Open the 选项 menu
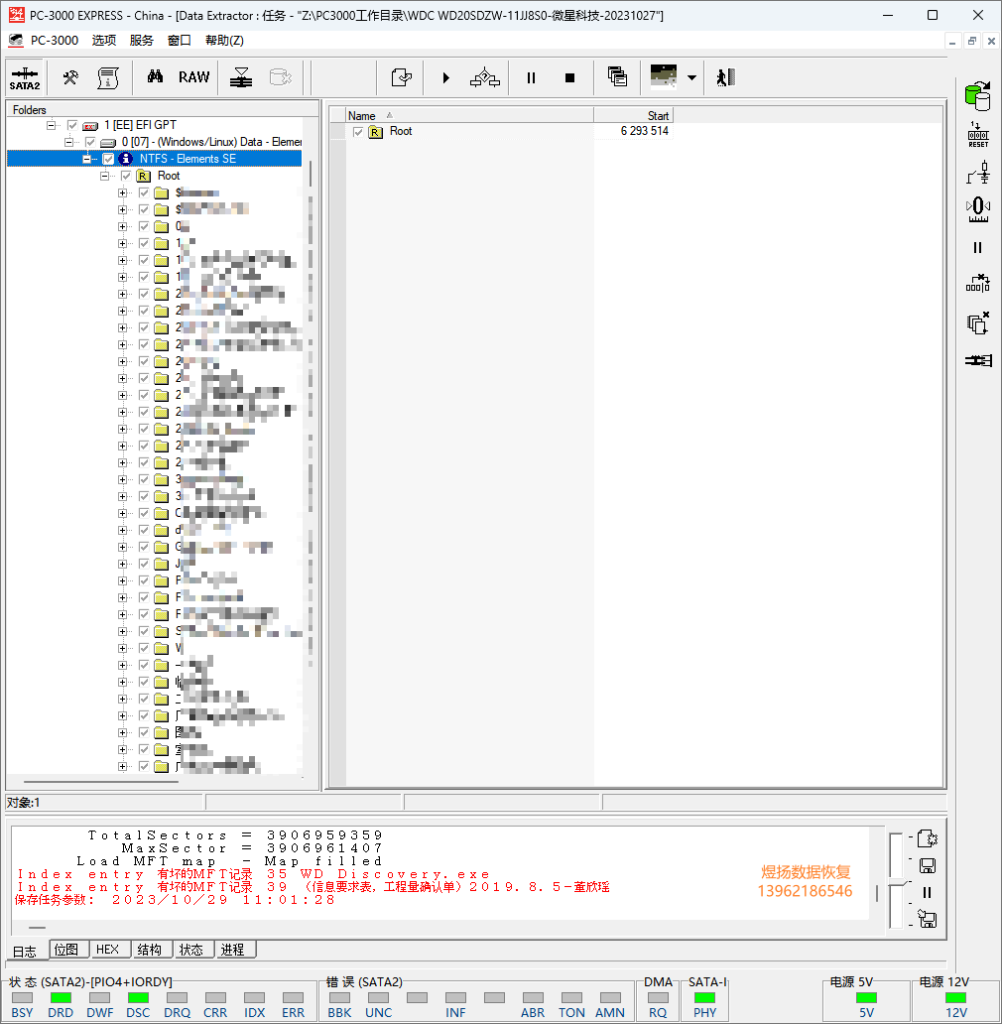The width and height of the screenshot is (1002, 1024). [x=104, y=40]
